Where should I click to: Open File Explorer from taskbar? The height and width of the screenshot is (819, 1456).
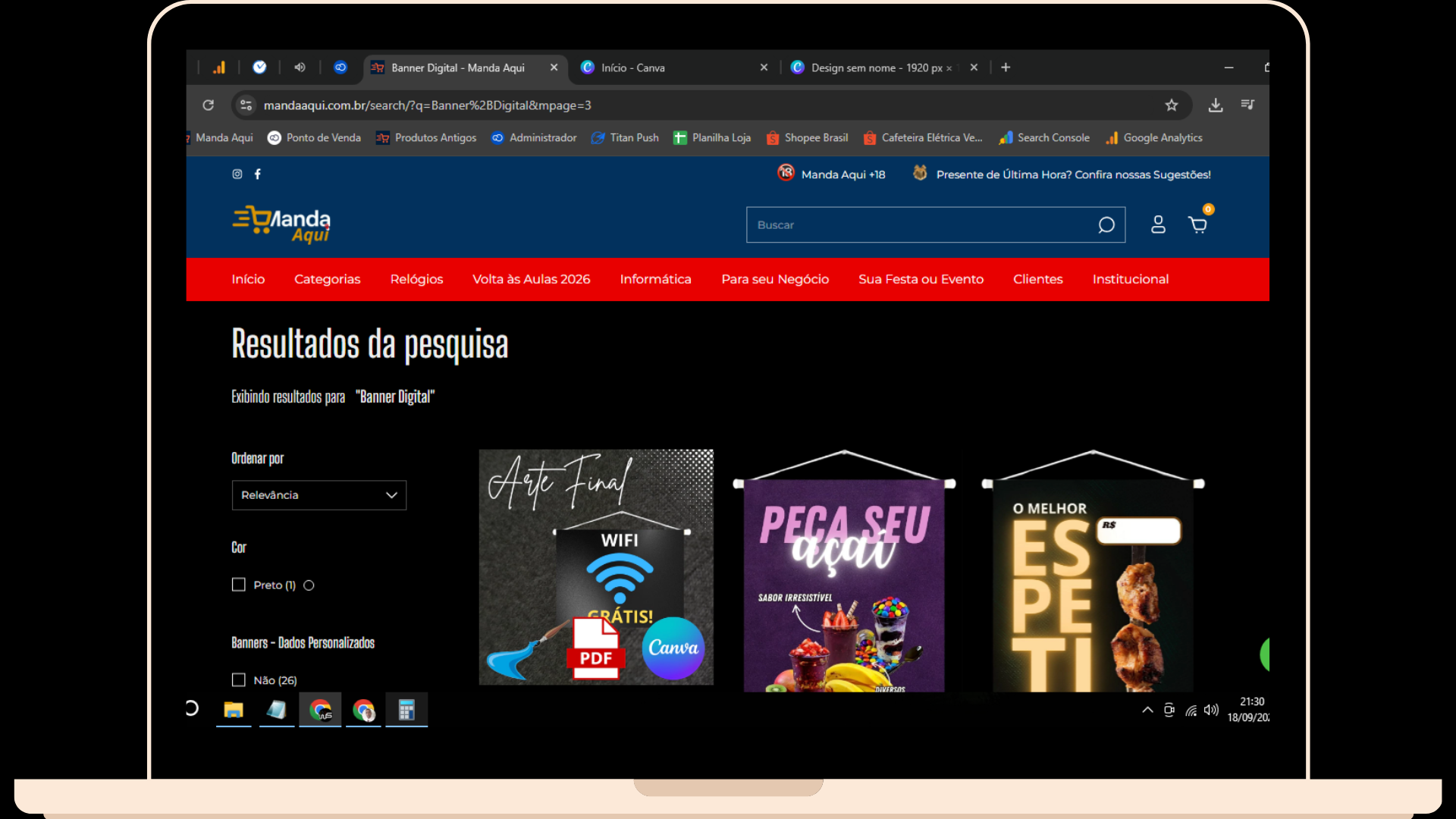pos(234,711)
